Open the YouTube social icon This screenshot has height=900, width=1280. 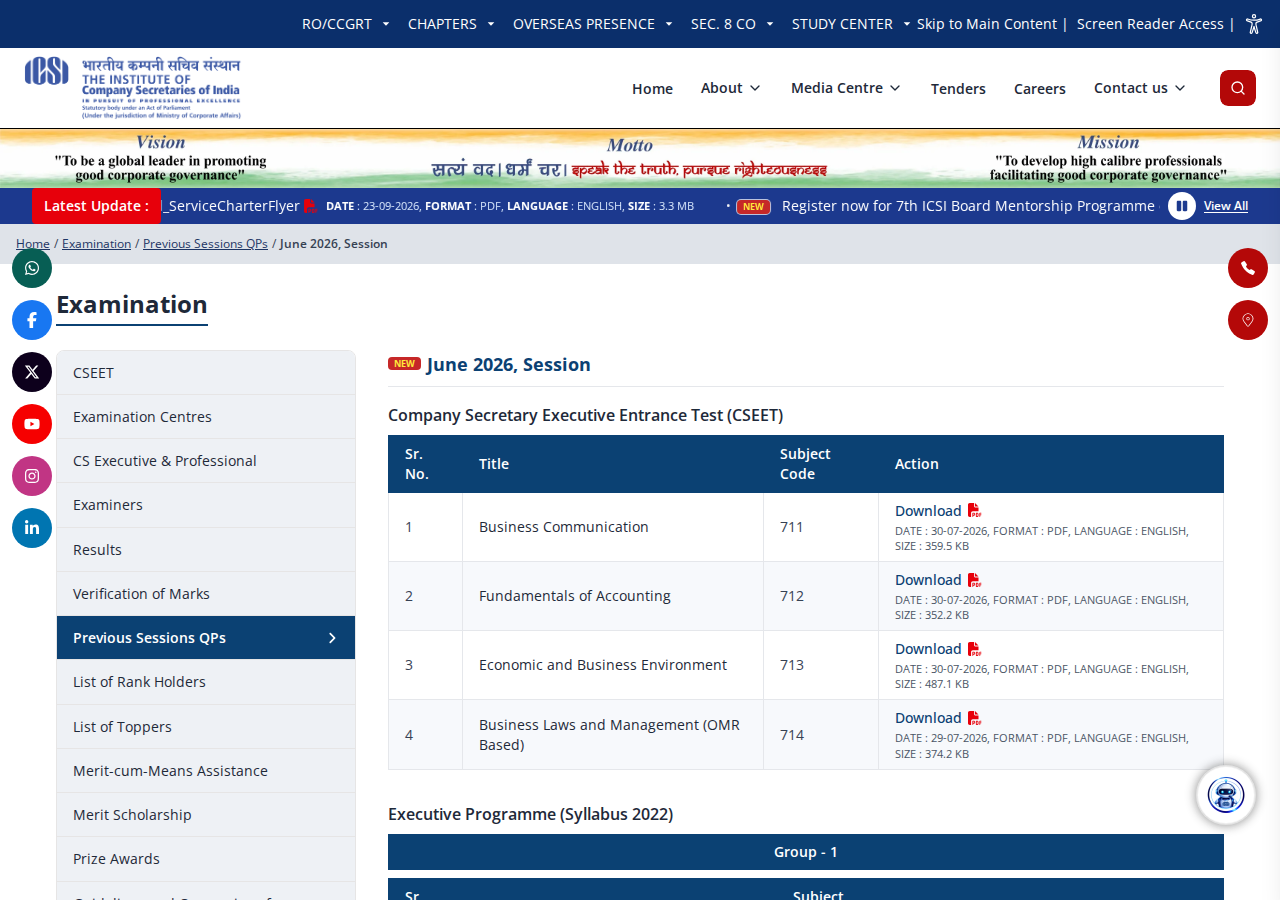click(x=32, y=424)
